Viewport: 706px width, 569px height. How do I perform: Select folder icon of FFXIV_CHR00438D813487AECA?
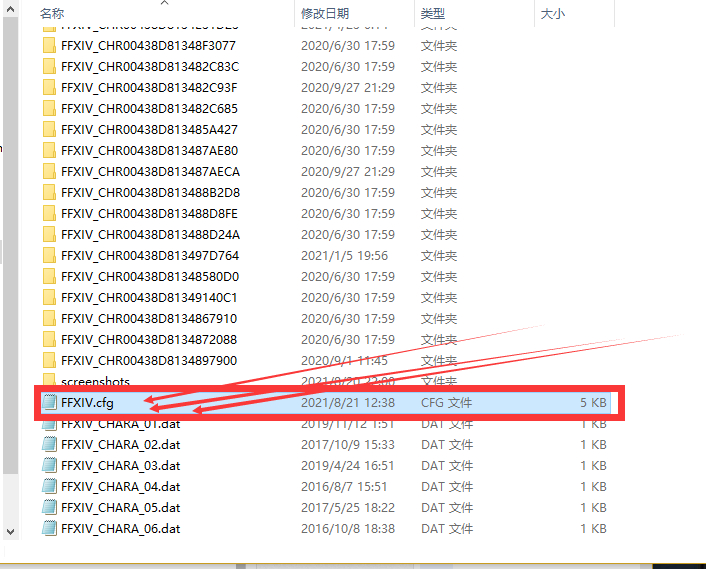pos(49,172)
